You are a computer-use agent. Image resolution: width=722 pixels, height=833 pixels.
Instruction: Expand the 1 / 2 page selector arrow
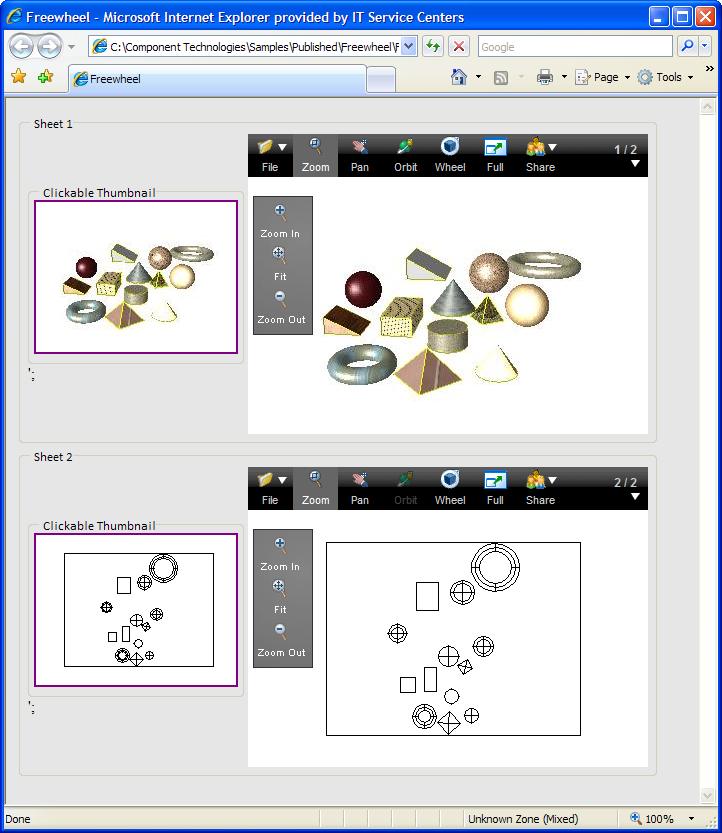(635, 164)
